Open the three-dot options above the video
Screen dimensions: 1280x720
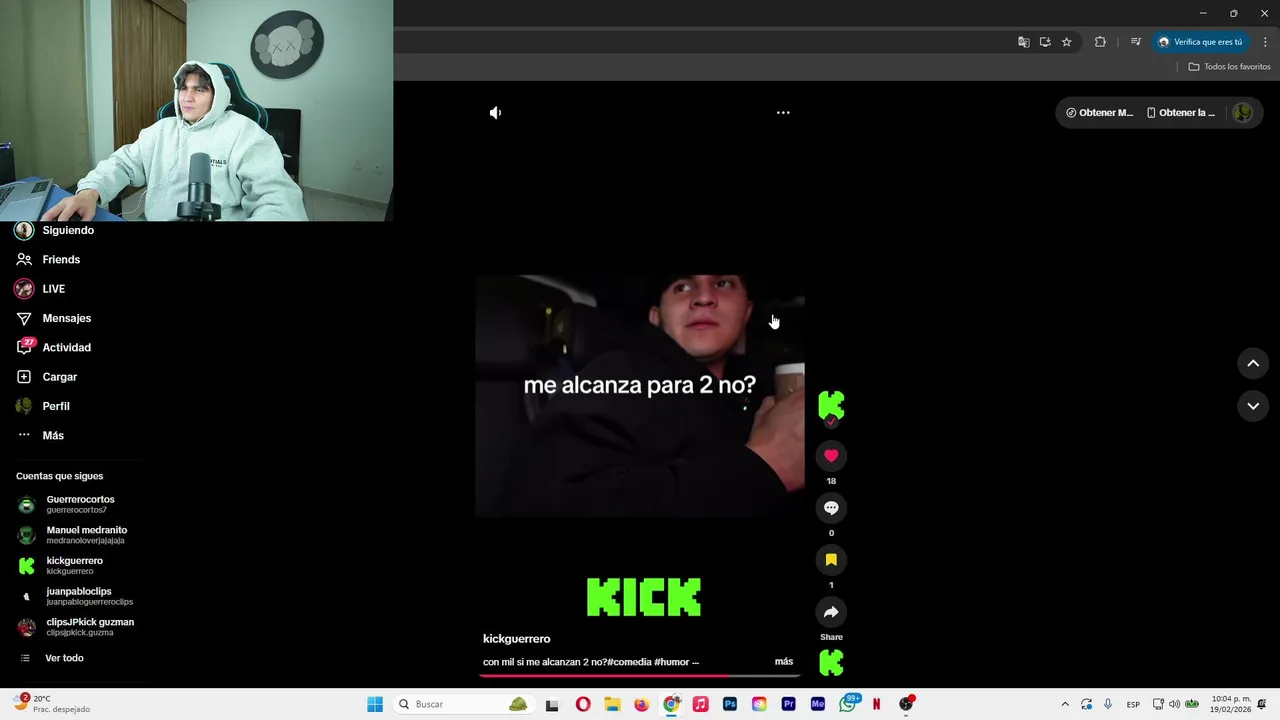point(783,113)
